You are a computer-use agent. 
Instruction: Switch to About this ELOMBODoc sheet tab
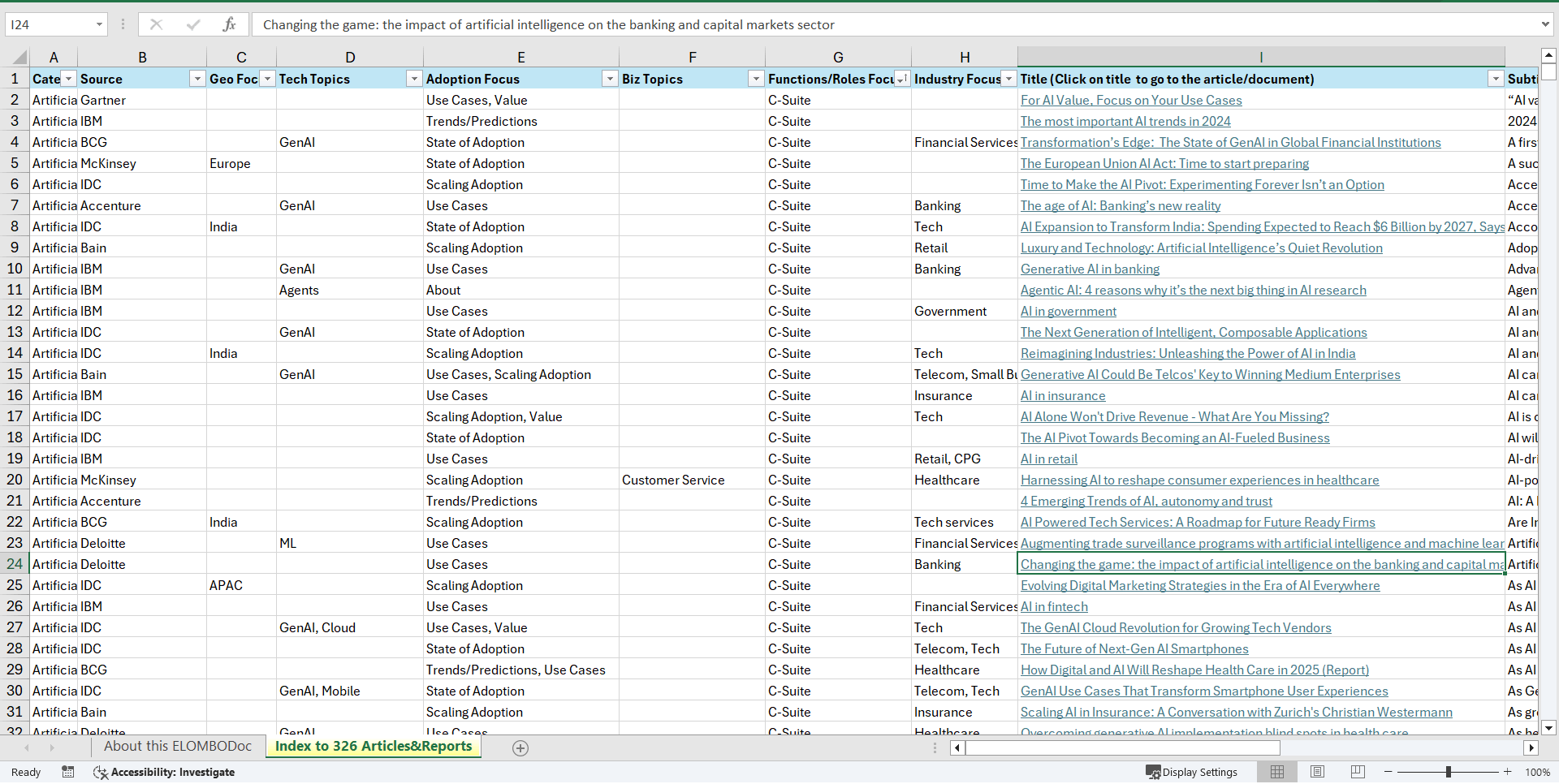pyautogui.click(x=178, y=747)
